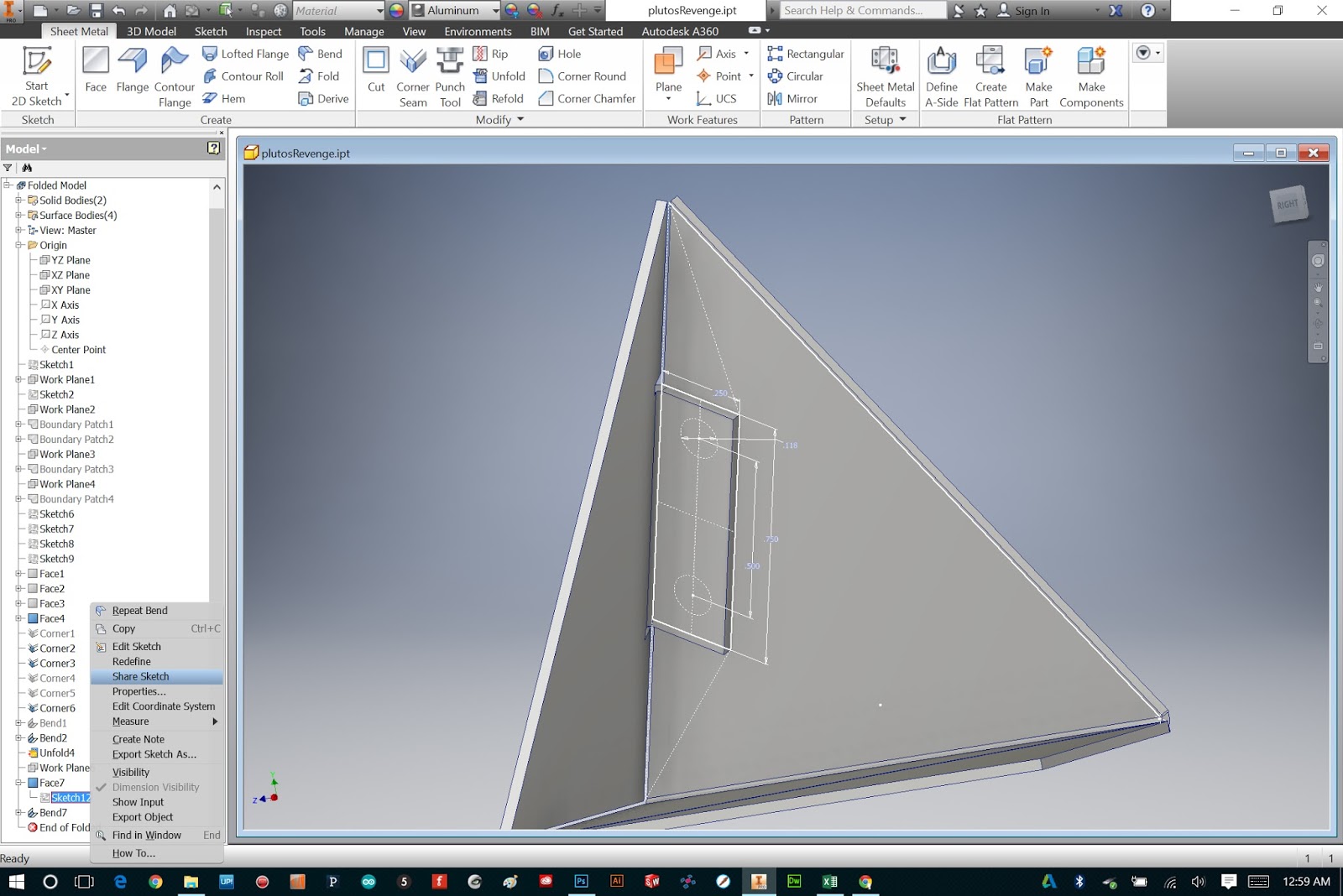Expand the Origin folder in the model tree

tap(19, 245)
